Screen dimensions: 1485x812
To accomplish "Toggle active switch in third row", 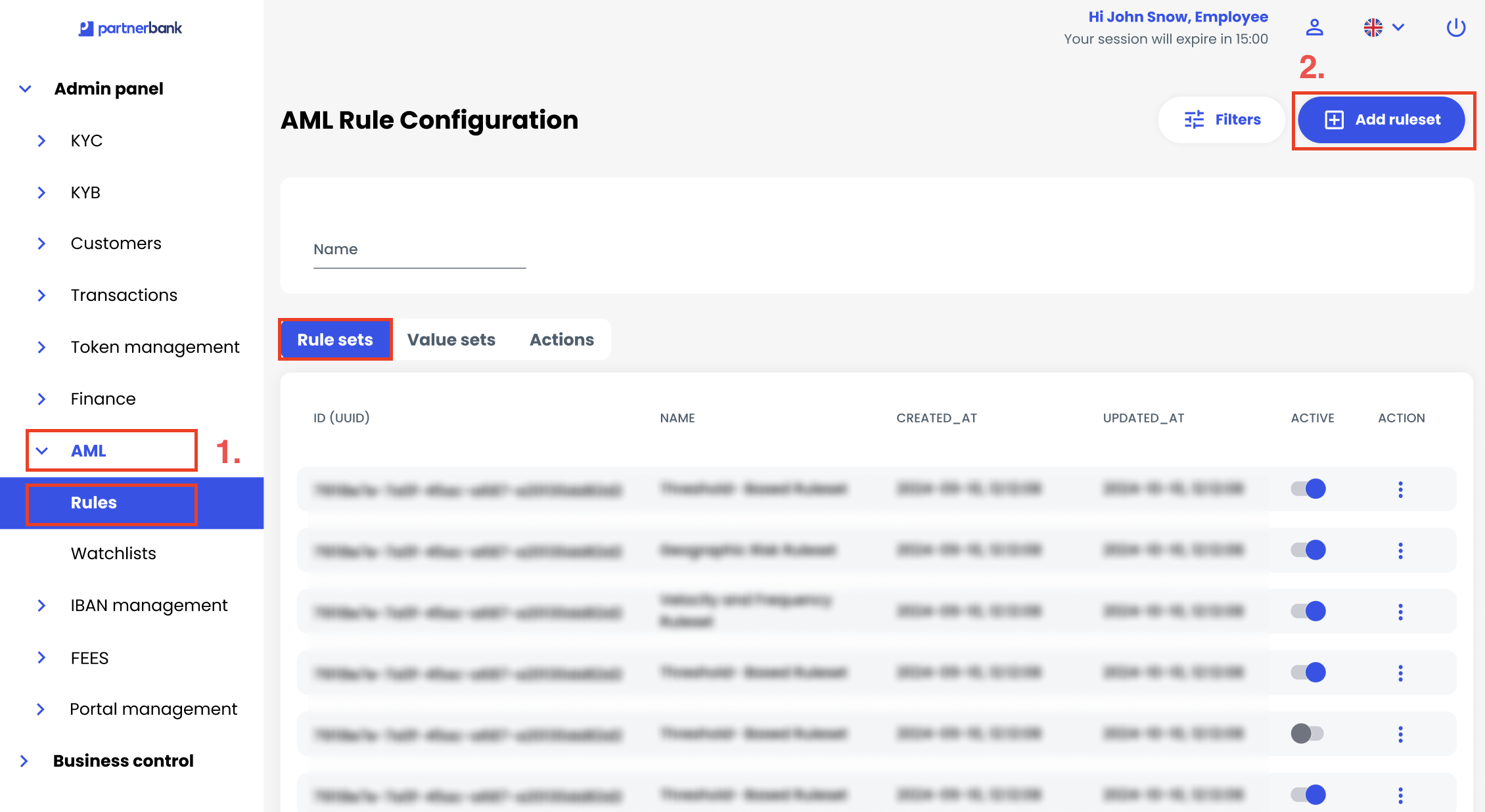I will (1308, 611).
